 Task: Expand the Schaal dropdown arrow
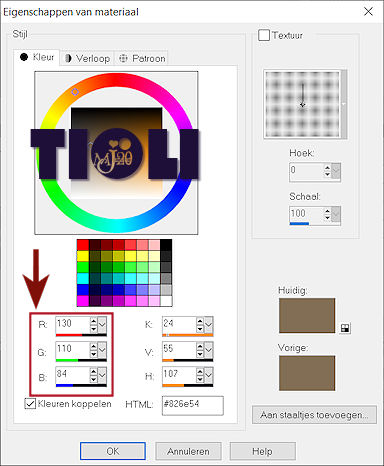coord(336,214)
